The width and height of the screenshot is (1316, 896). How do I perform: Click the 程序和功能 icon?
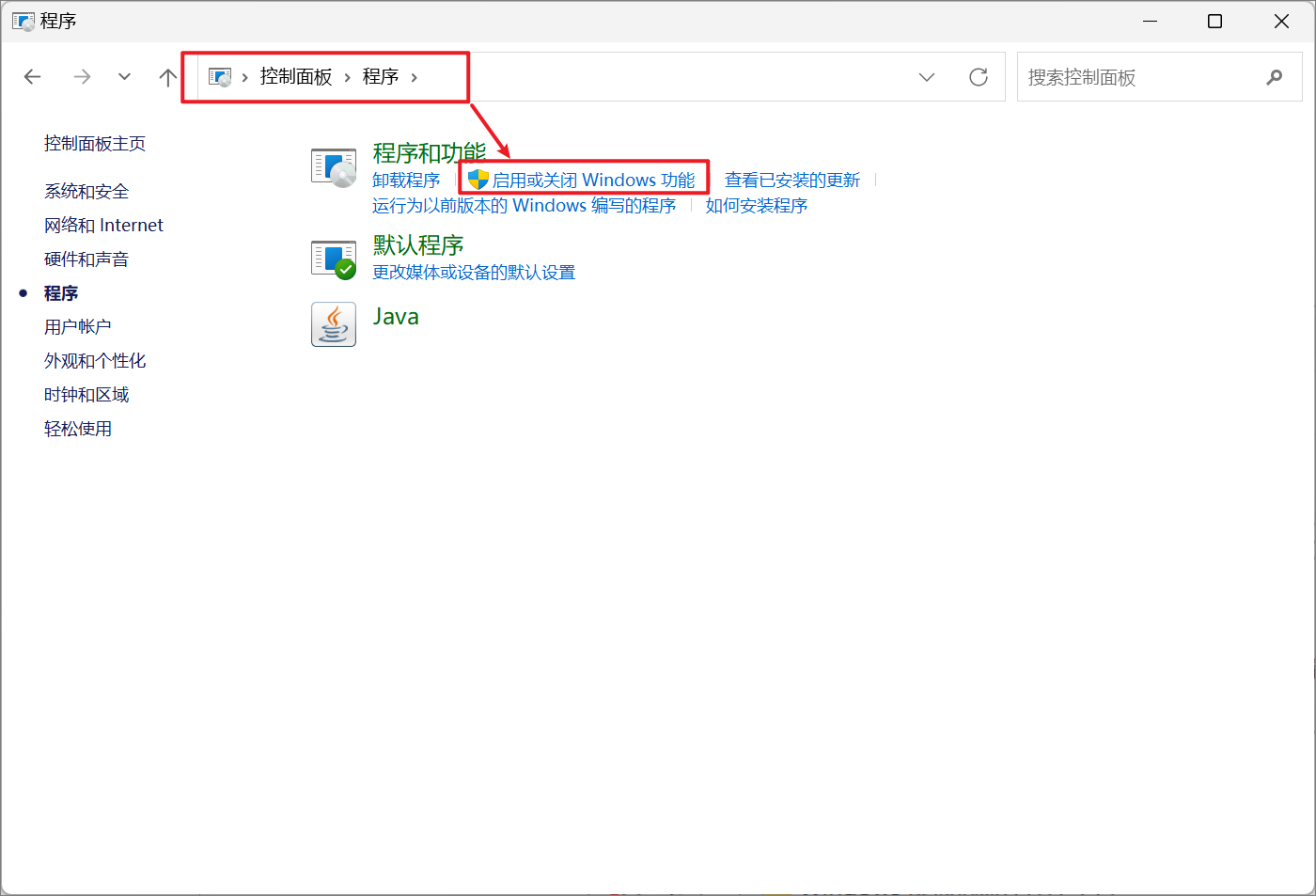click(x=334, y=167)
